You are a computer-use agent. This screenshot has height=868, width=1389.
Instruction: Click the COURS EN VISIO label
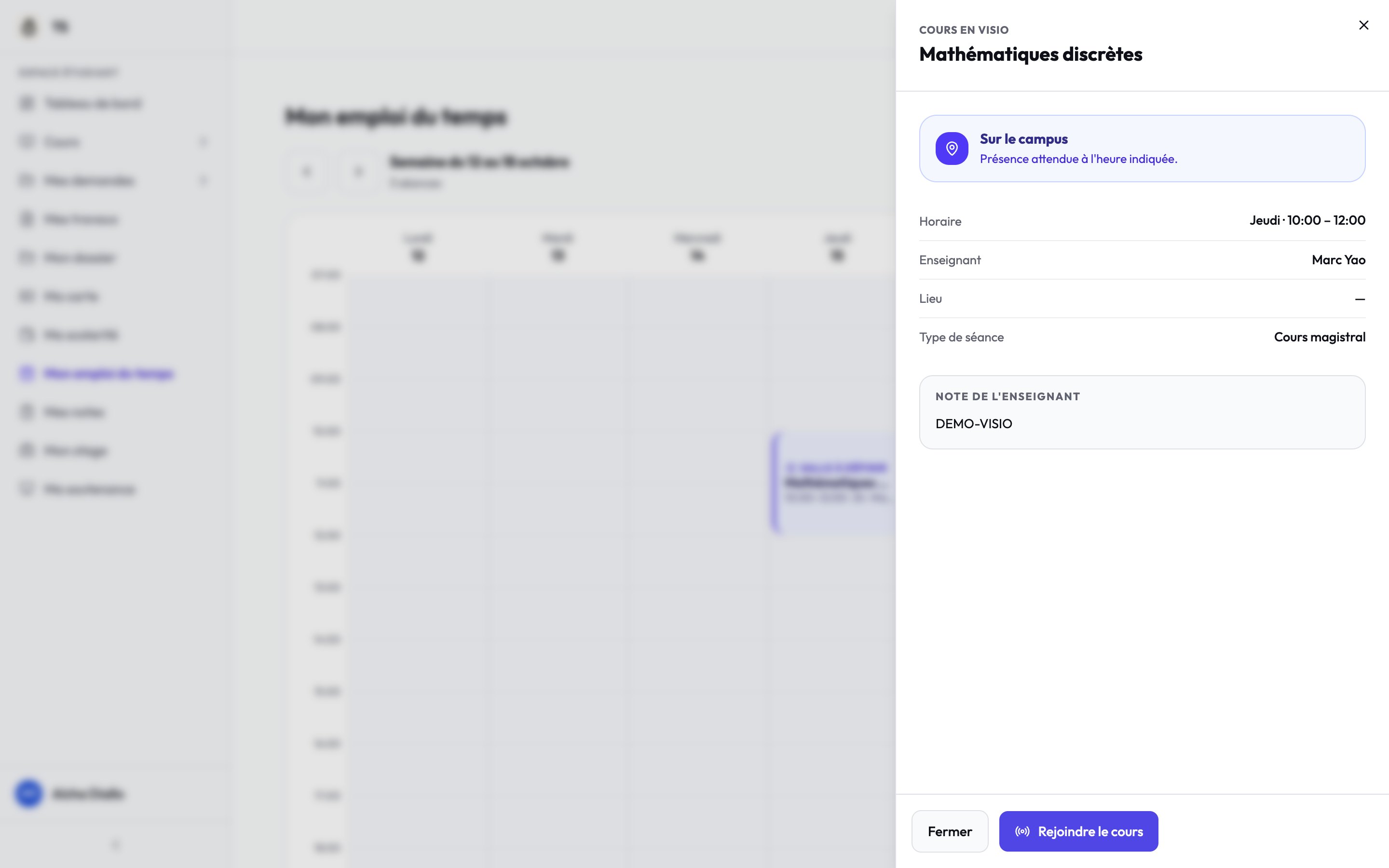coord(963,30)
